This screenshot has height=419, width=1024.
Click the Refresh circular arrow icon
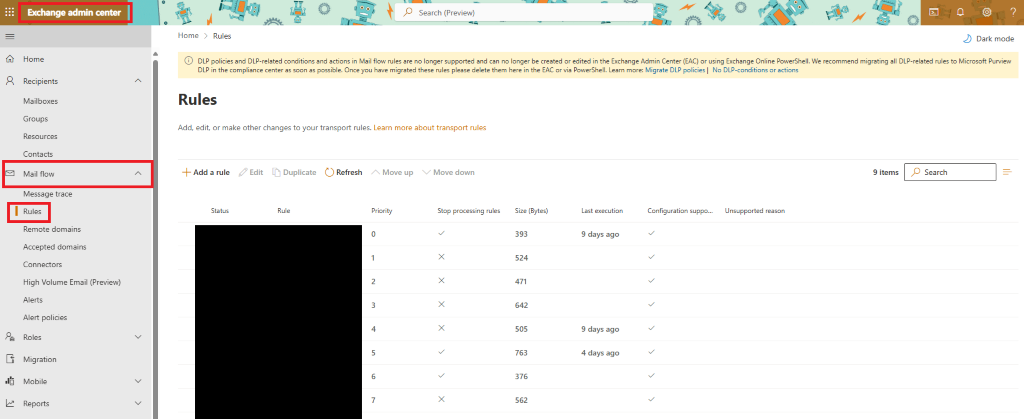click(x=330, y=172)
